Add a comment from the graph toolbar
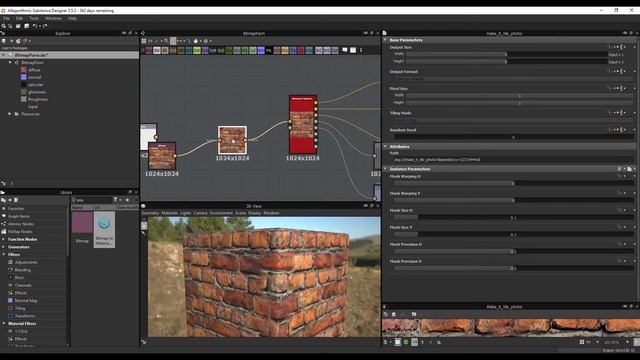 pyautogui.click(x=345, y=50)
